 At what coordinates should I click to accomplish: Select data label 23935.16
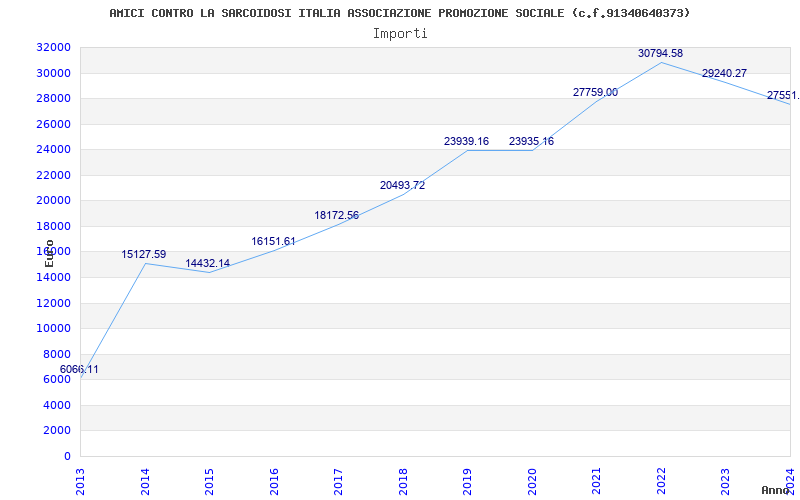[x=531, y=141]
